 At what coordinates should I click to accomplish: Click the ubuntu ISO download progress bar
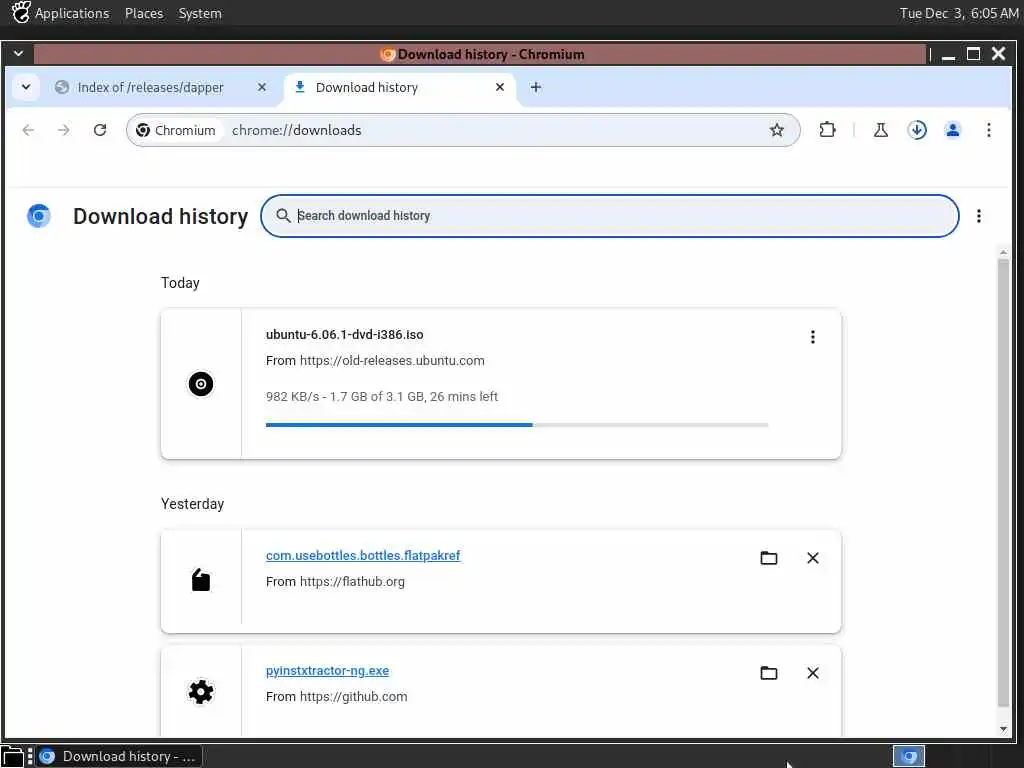click(517, 425)
